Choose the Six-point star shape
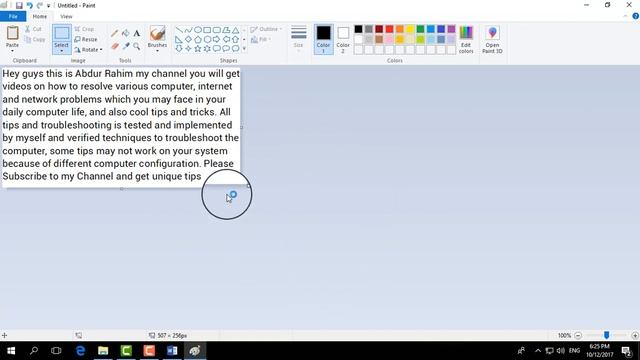Viewport: 640px width, 360px height. tap(207, 49)
